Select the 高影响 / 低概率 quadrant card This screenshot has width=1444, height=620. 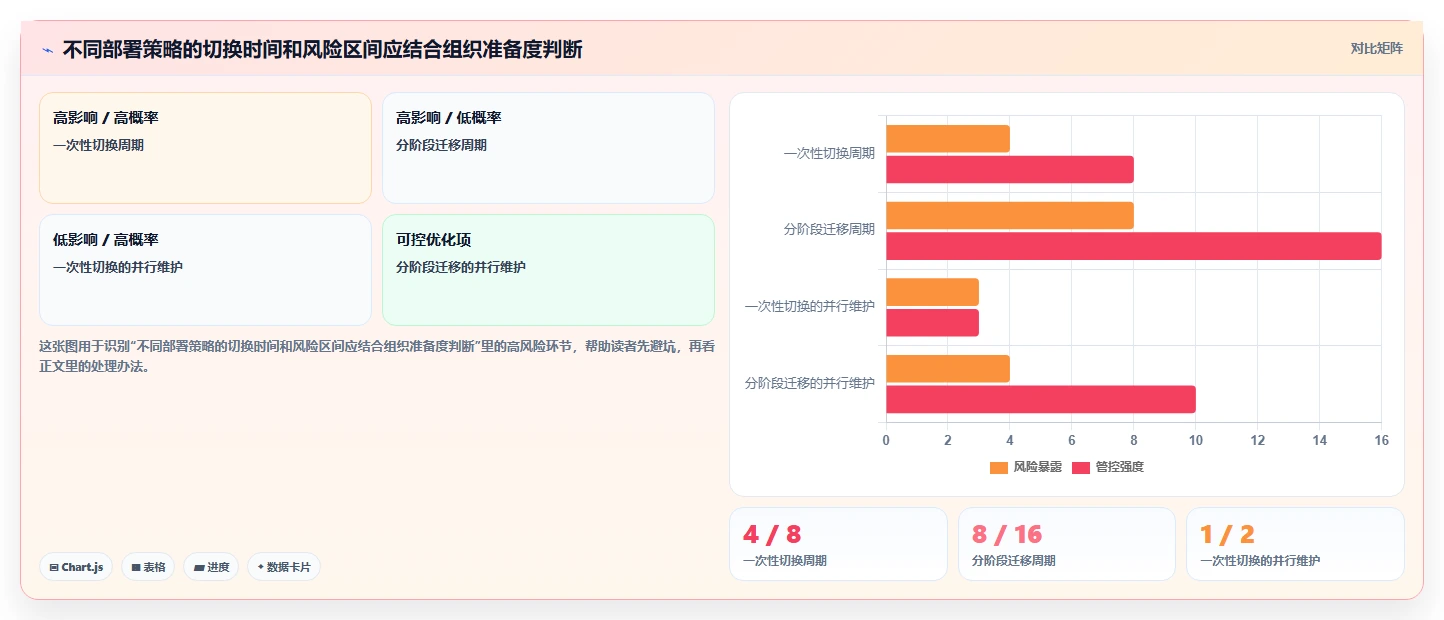pyautogui.click(x=548, y=148)
